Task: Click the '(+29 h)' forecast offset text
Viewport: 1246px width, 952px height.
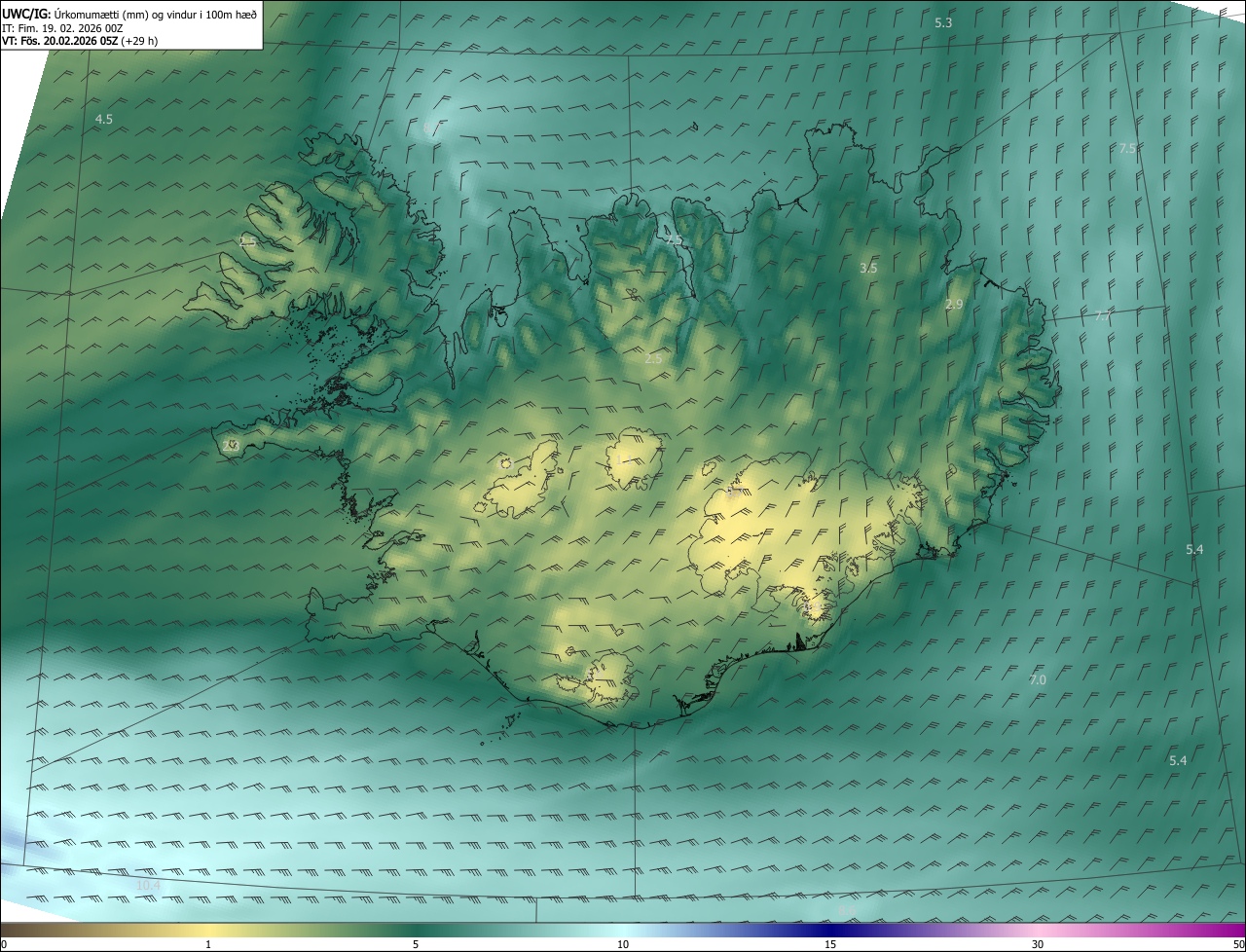Action: [139, 41]
